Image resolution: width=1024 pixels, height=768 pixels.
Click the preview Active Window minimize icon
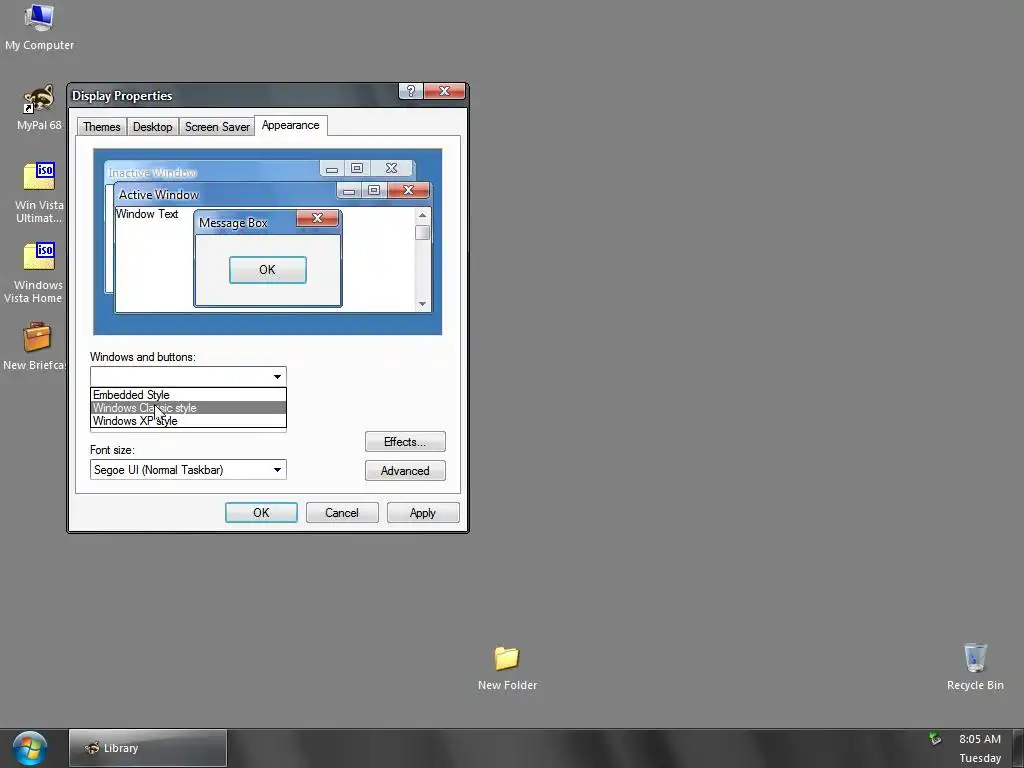point(349,190)
